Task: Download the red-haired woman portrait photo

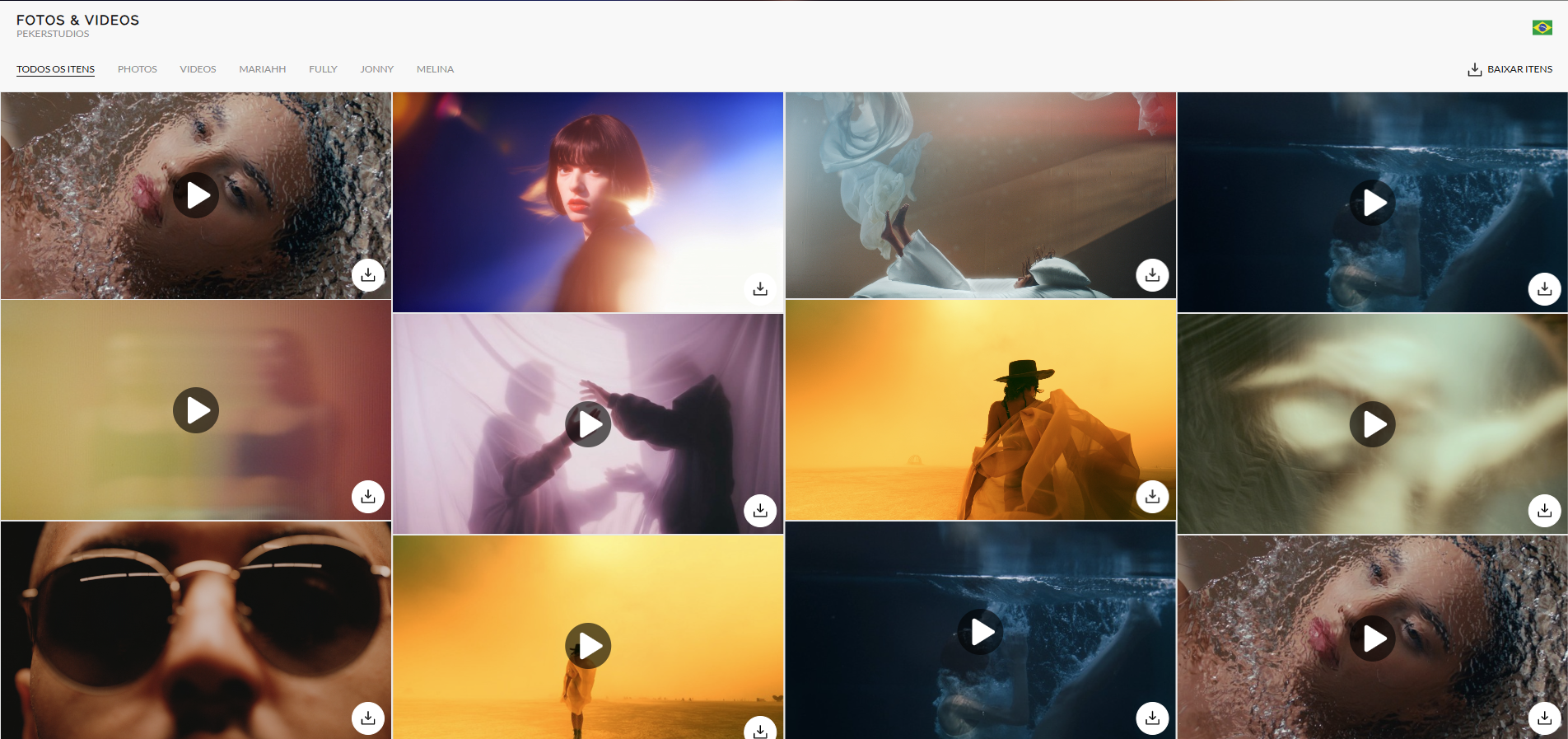Action: click(760, 289)
